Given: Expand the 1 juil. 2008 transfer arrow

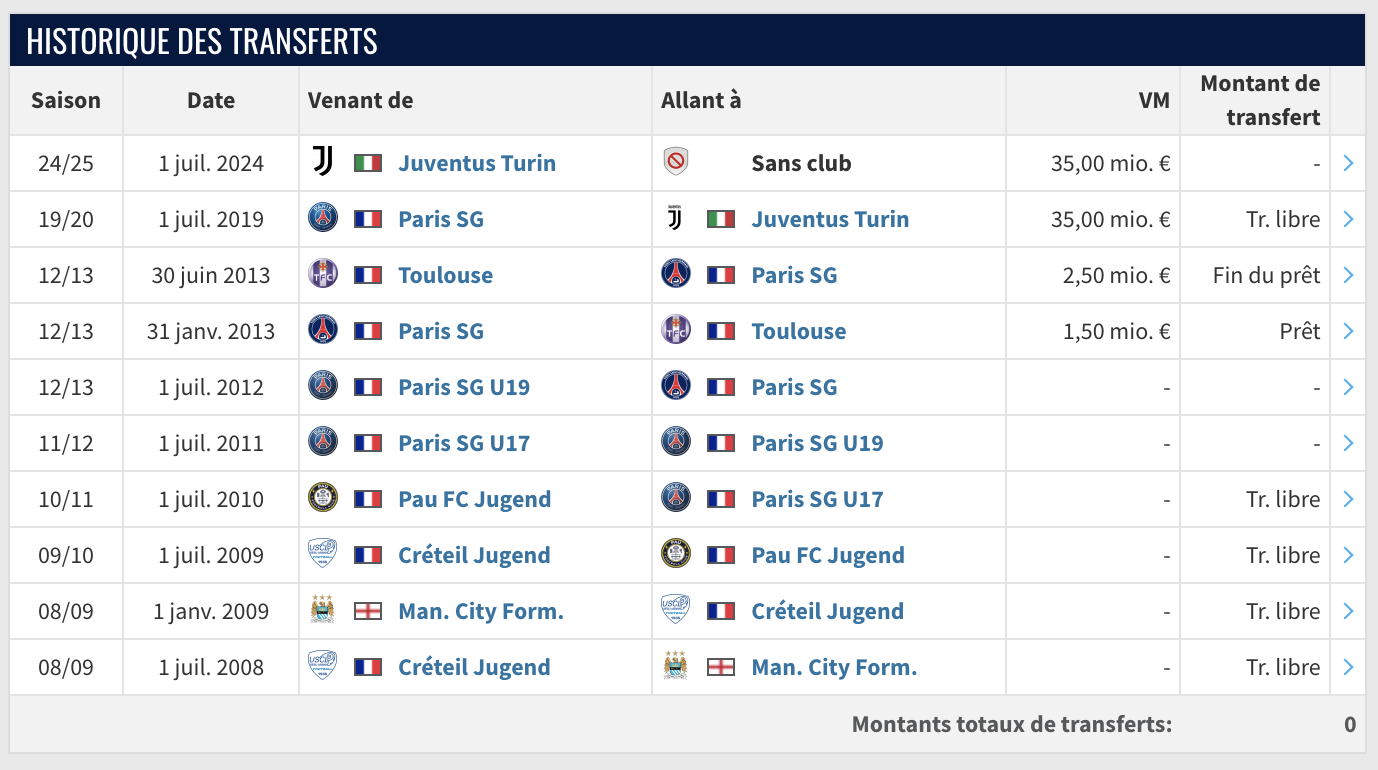Looking at the screenshot, I should pyautogui.click(x=1348, y=667).
